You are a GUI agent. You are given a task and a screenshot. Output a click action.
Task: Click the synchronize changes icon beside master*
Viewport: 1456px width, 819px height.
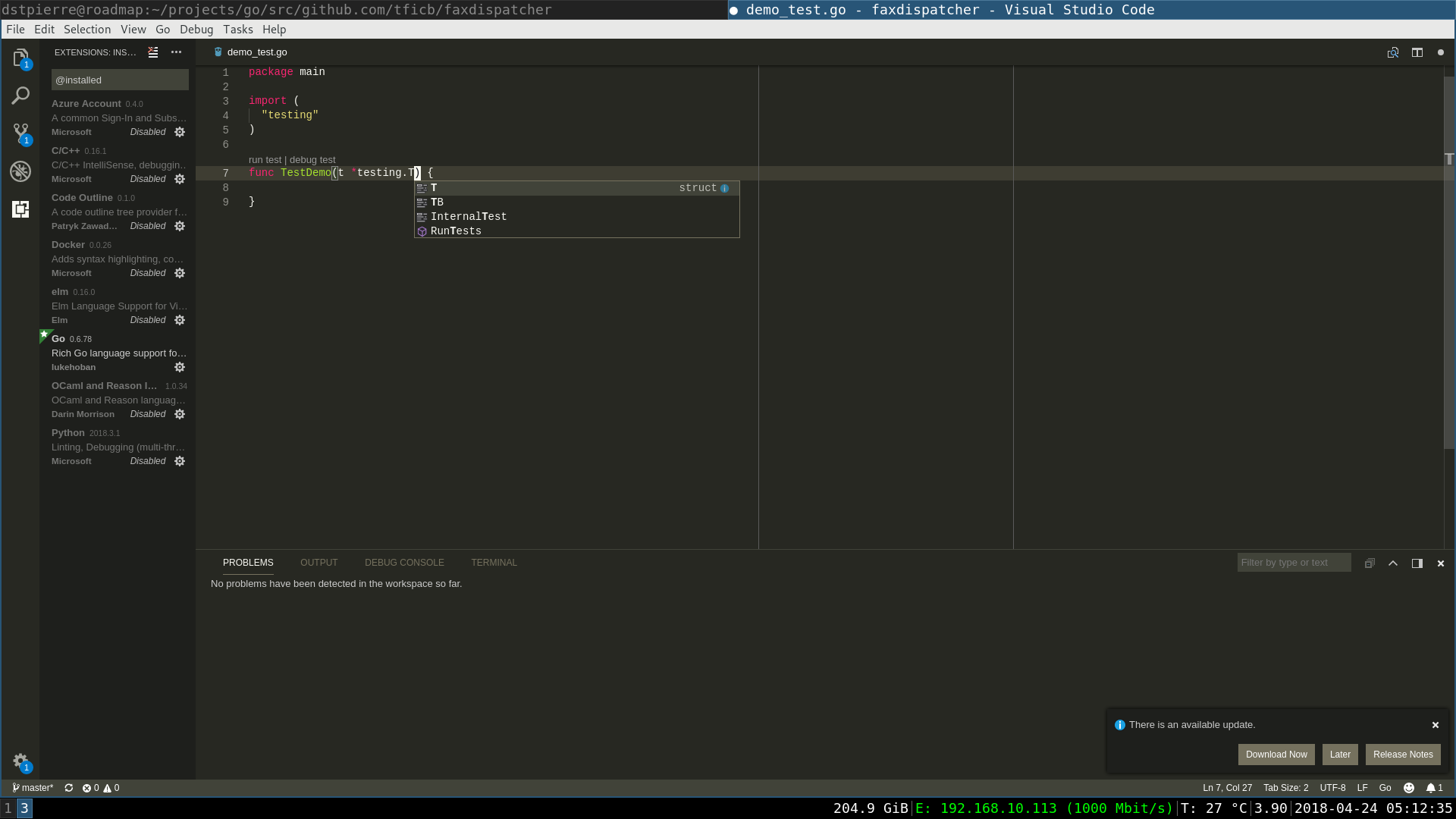(x=68, y=788)
